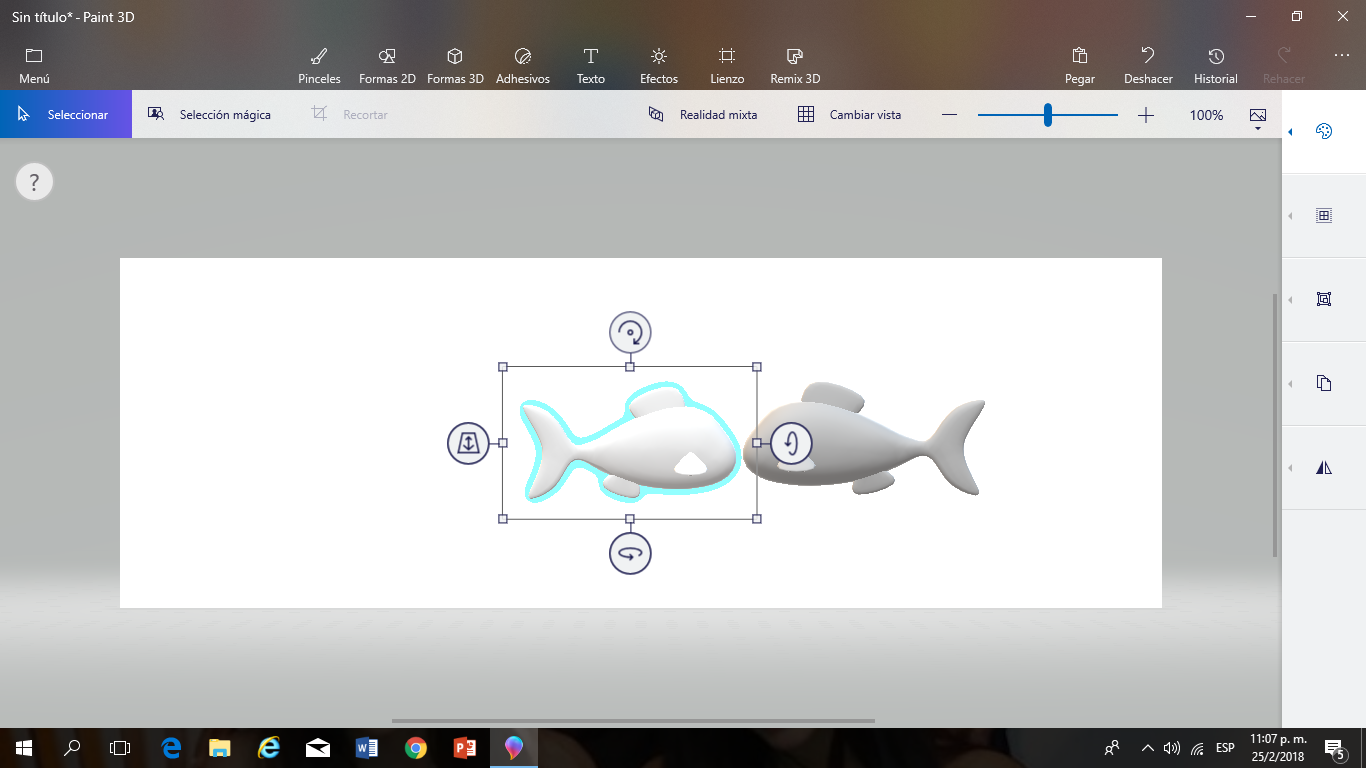Click the 100% zoom percentage value
The image size is (1366, 768).
point(1207,115)
